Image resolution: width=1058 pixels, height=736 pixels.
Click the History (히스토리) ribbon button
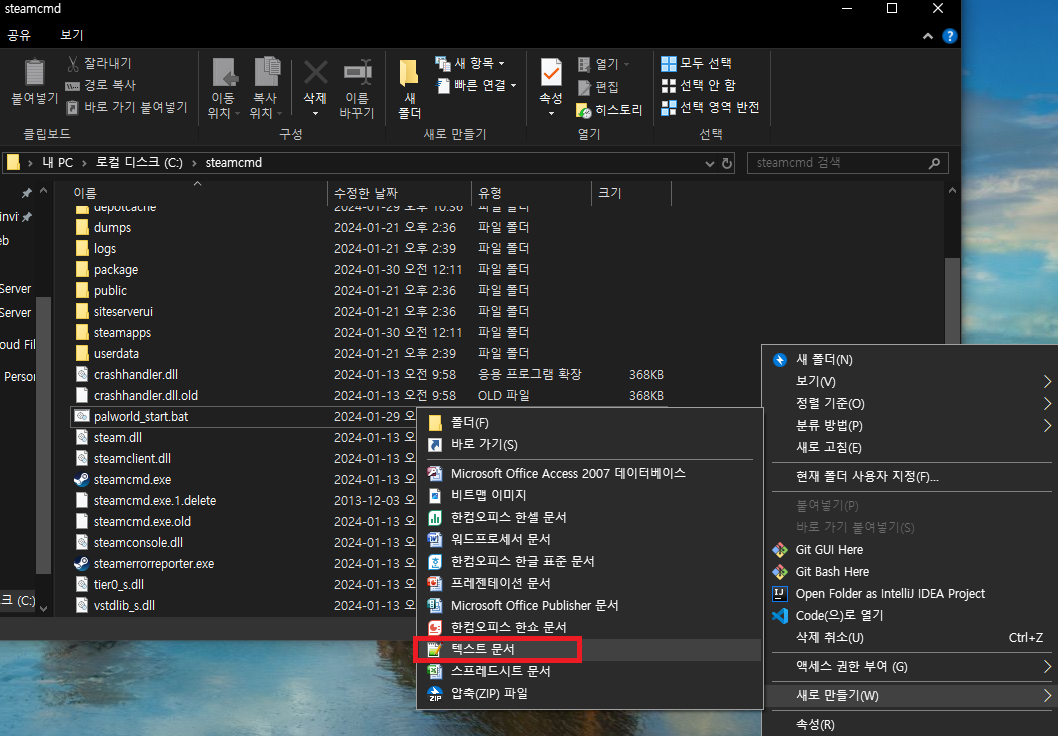pyautogui.click(x=609, y=109)
